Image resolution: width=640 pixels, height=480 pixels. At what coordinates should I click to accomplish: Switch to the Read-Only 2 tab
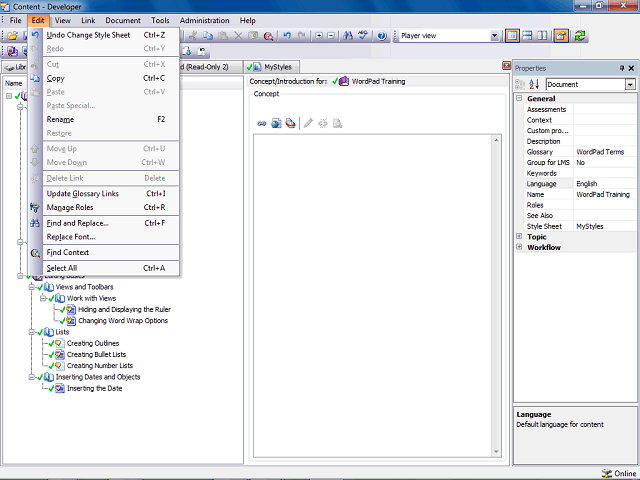coord(210,67)
